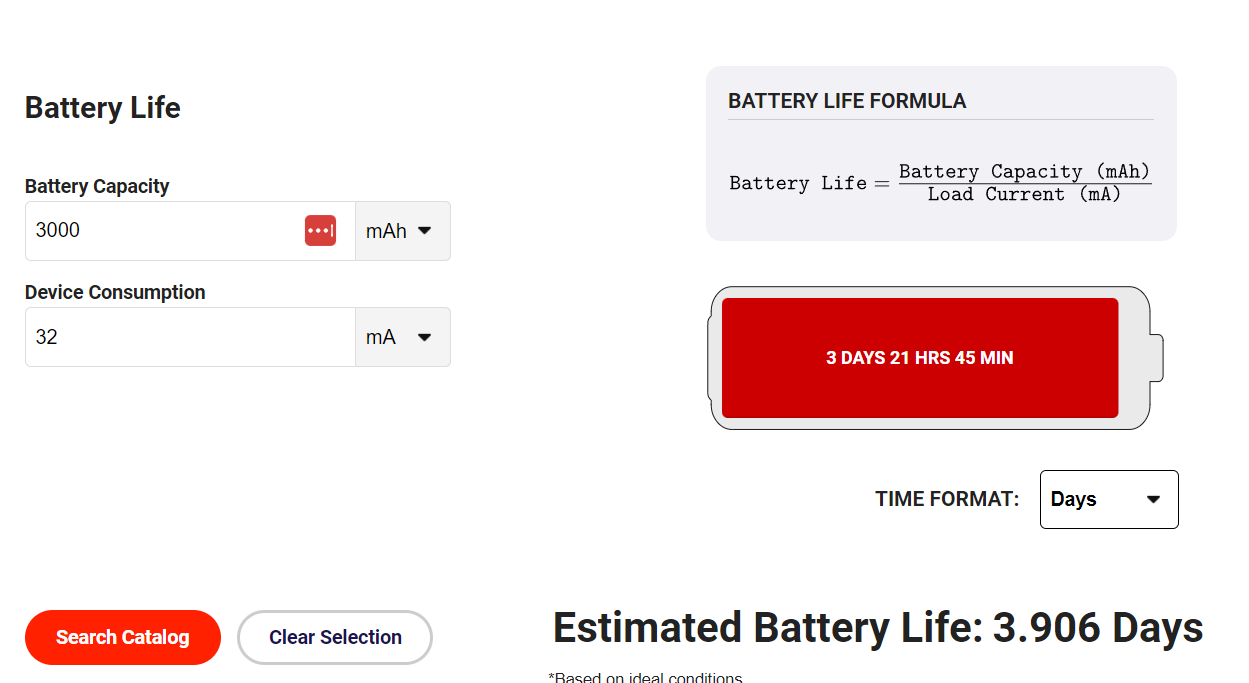
Task: Click the Device Consumption field label
Action: (x=115, y=292)
